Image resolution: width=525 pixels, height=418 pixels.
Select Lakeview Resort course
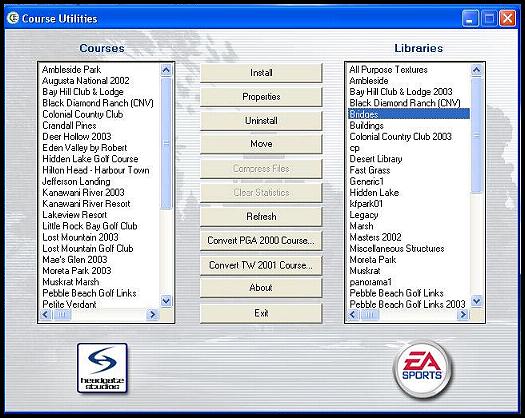click(x=74, y=215)
